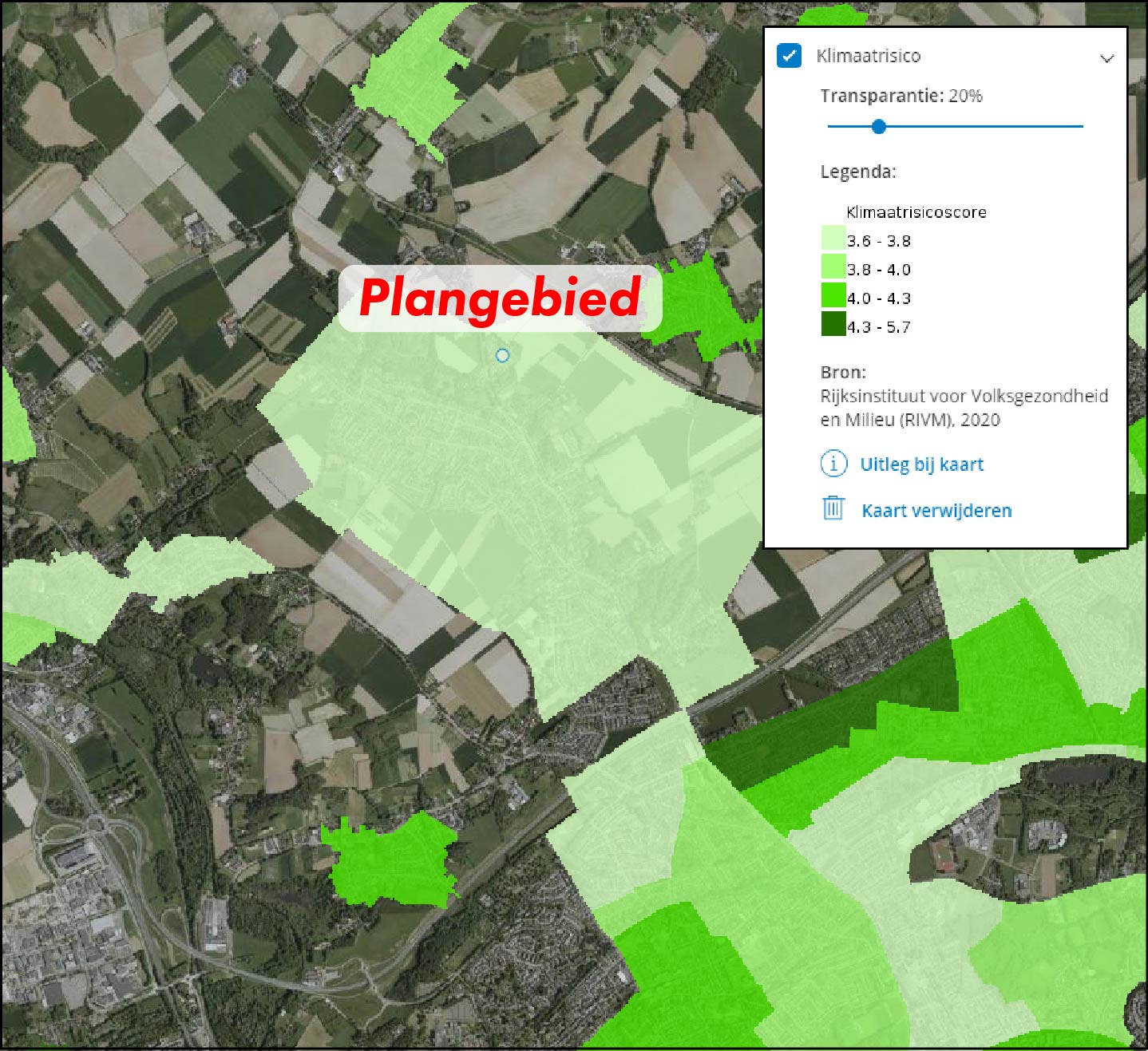This screenshot has width=1148, height=1051.
Task: Click the Klimaatrisico layer title
Action: [x=868, y=56]
